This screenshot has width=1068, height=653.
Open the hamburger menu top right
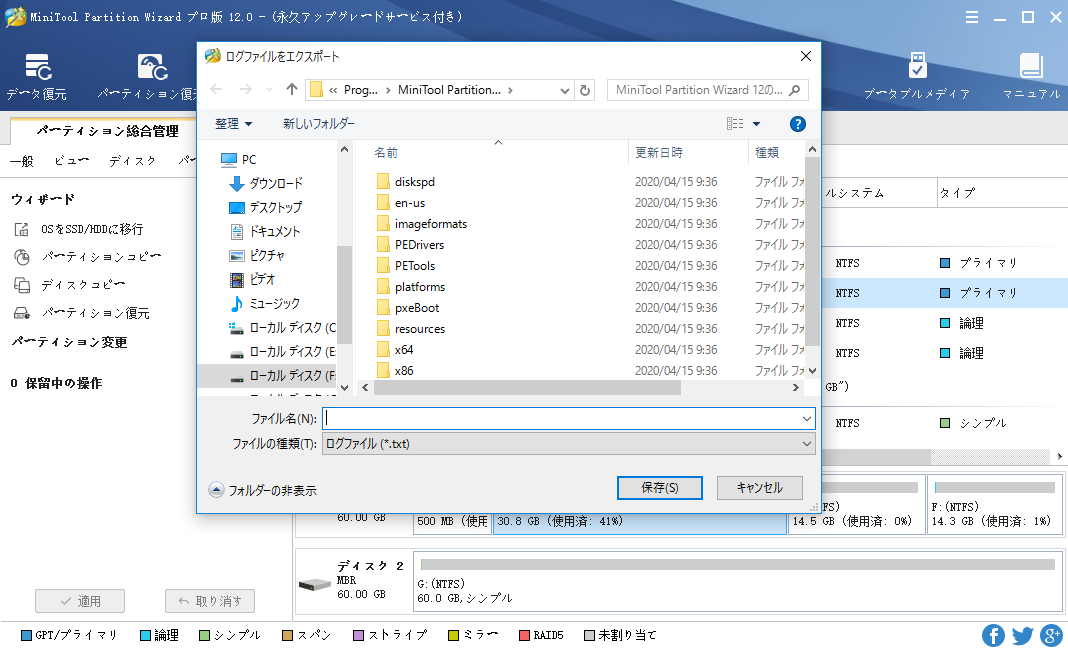coord(972,16)
